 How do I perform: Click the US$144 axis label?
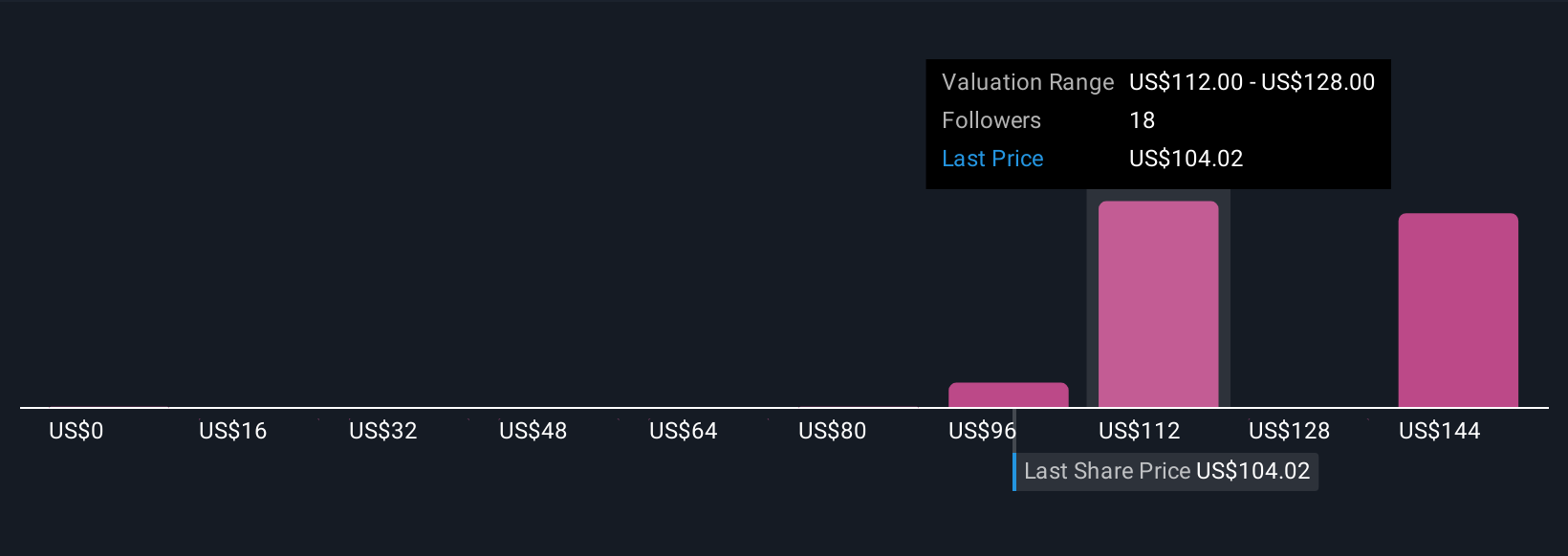1439,431
